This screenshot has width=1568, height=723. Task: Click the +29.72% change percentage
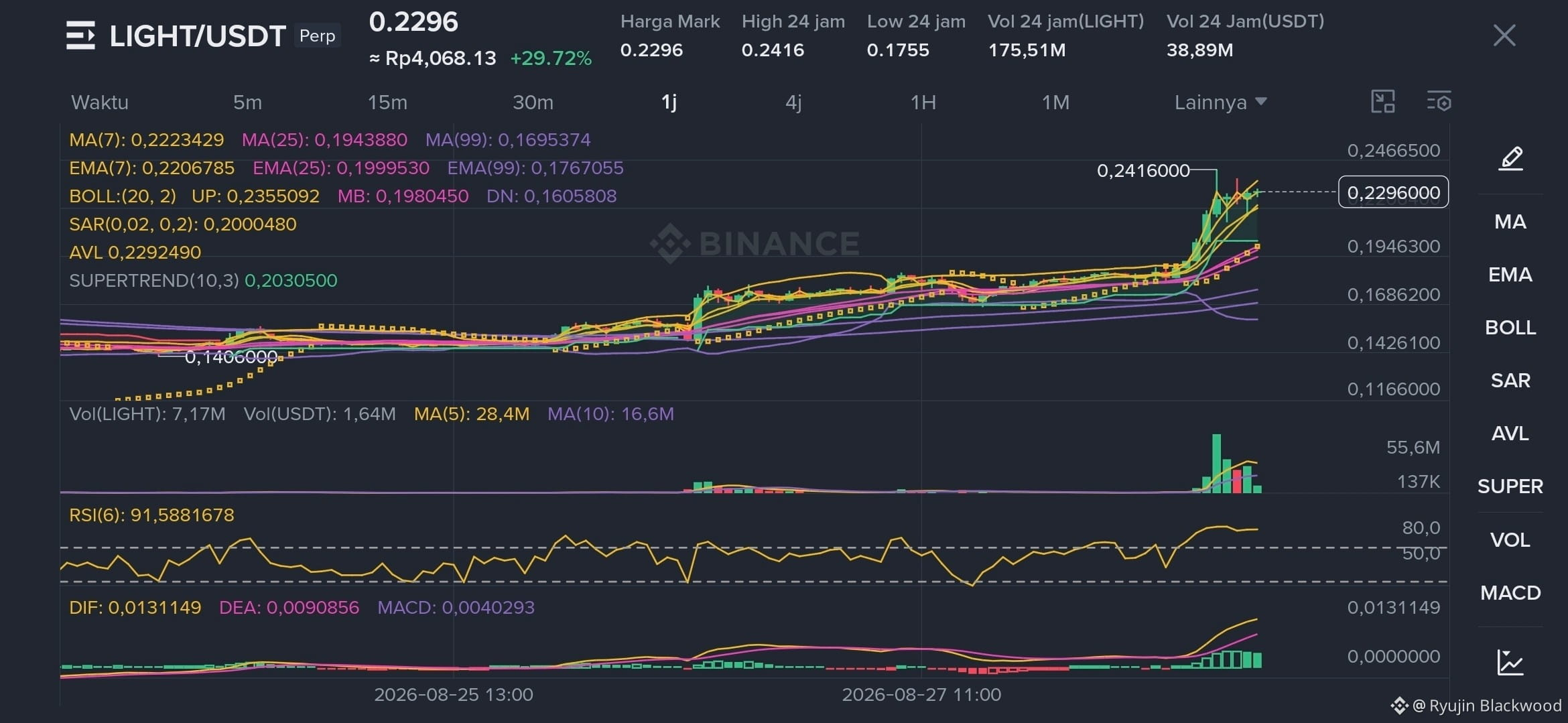coord(551,58)
